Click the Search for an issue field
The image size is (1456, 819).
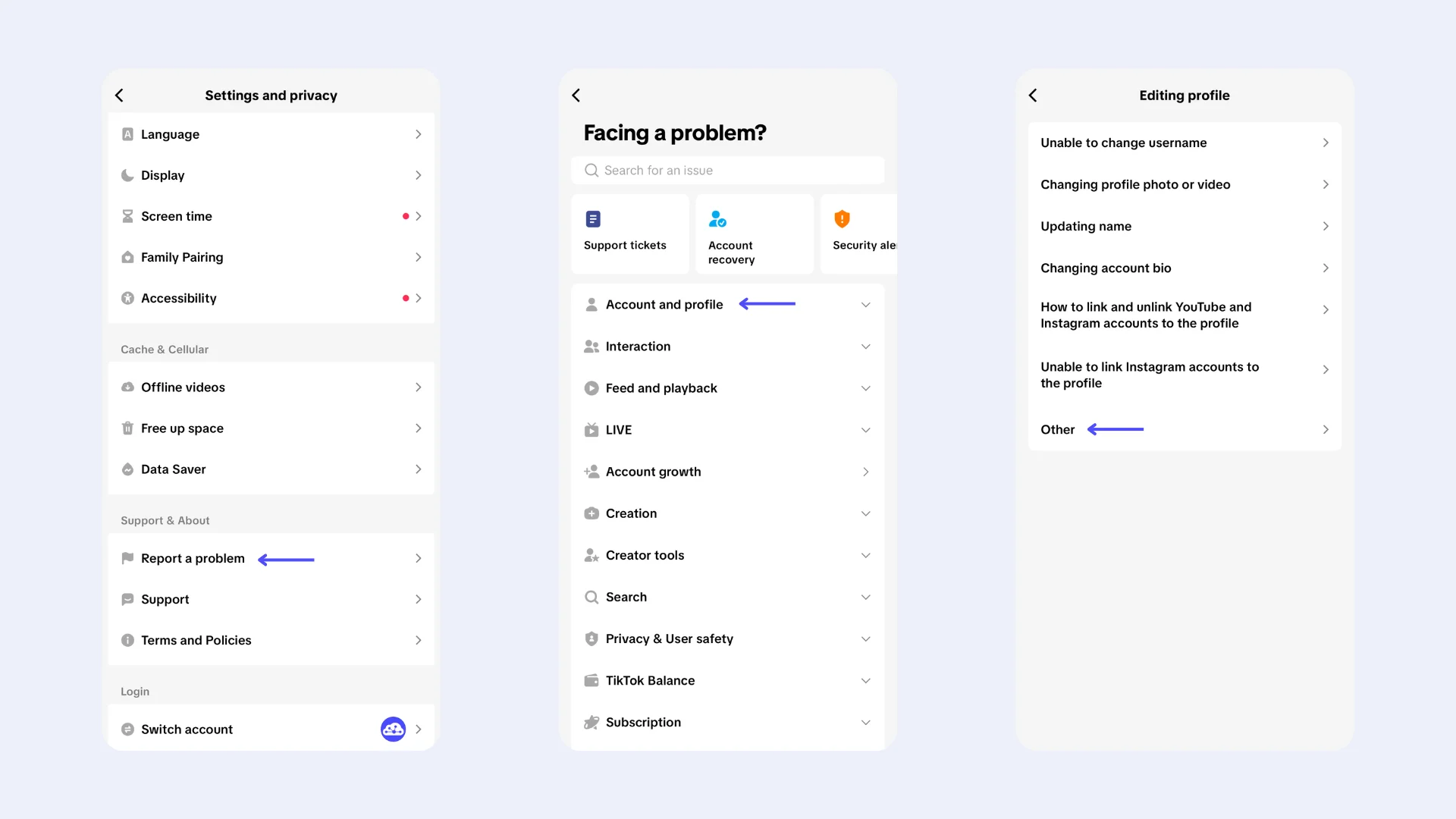[728, 171]
